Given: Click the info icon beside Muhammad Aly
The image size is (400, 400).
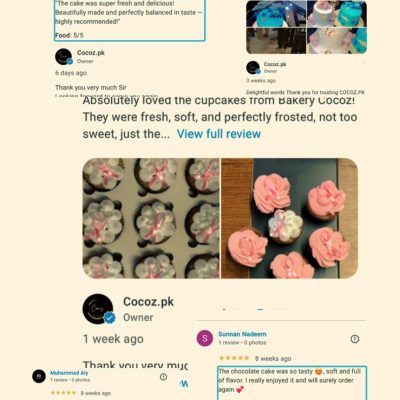Looking at the screenshot, I should (163, 377).
